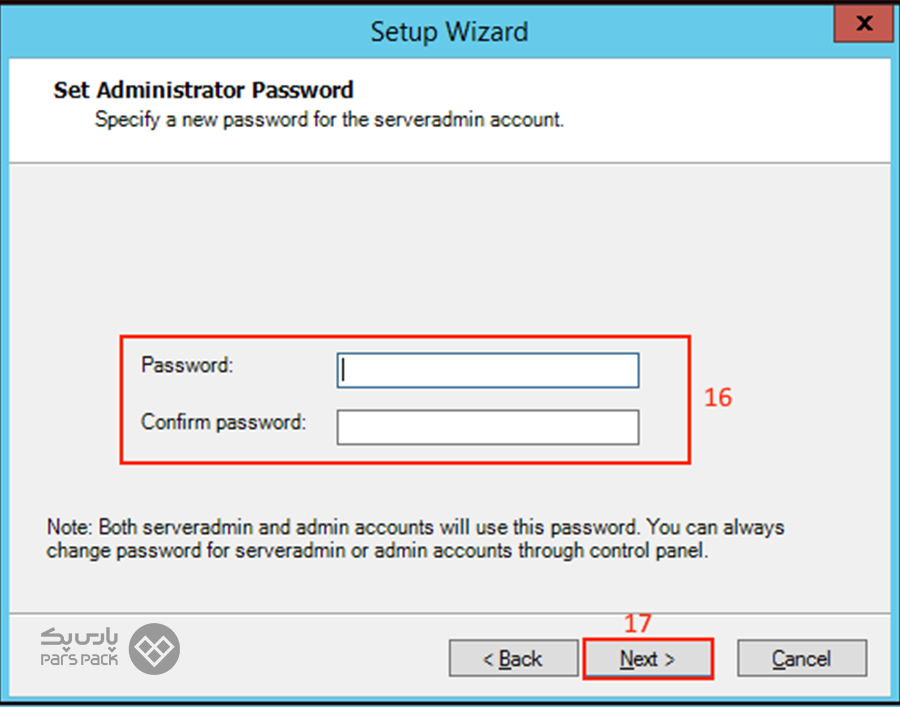Click the Pars Pack diamond logo icon
The width and height of the screenshot is (900, 707).
click(155, 647)
